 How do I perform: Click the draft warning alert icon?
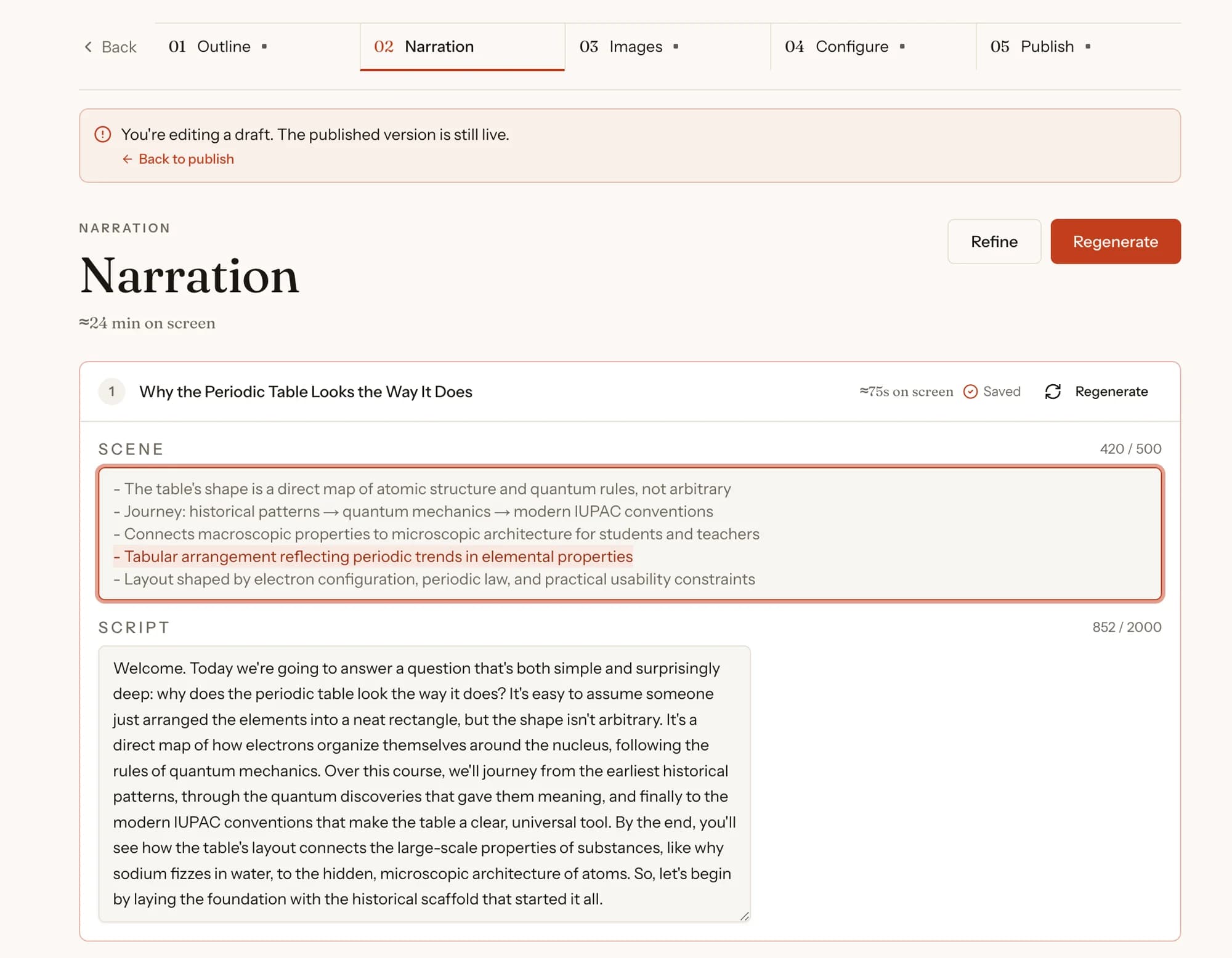tap(103, 134)
